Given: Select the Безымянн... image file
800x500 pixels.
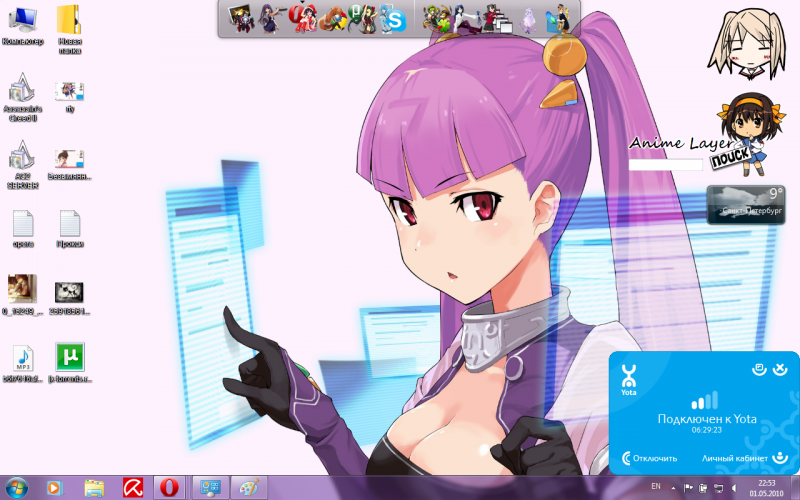Looking at the screenshot, I should (x=69, y=165).
